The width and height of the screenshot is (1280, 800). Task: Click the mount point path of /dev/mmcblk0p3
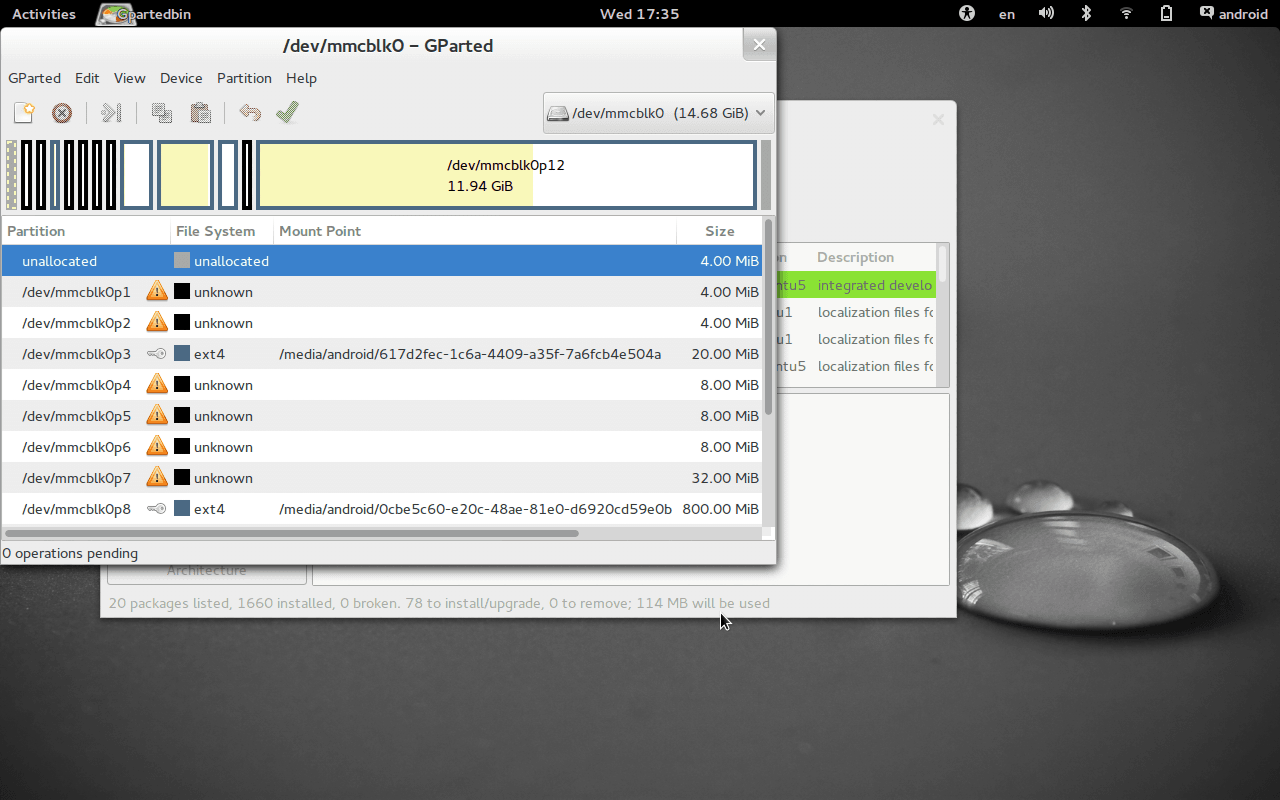point(470,354)
